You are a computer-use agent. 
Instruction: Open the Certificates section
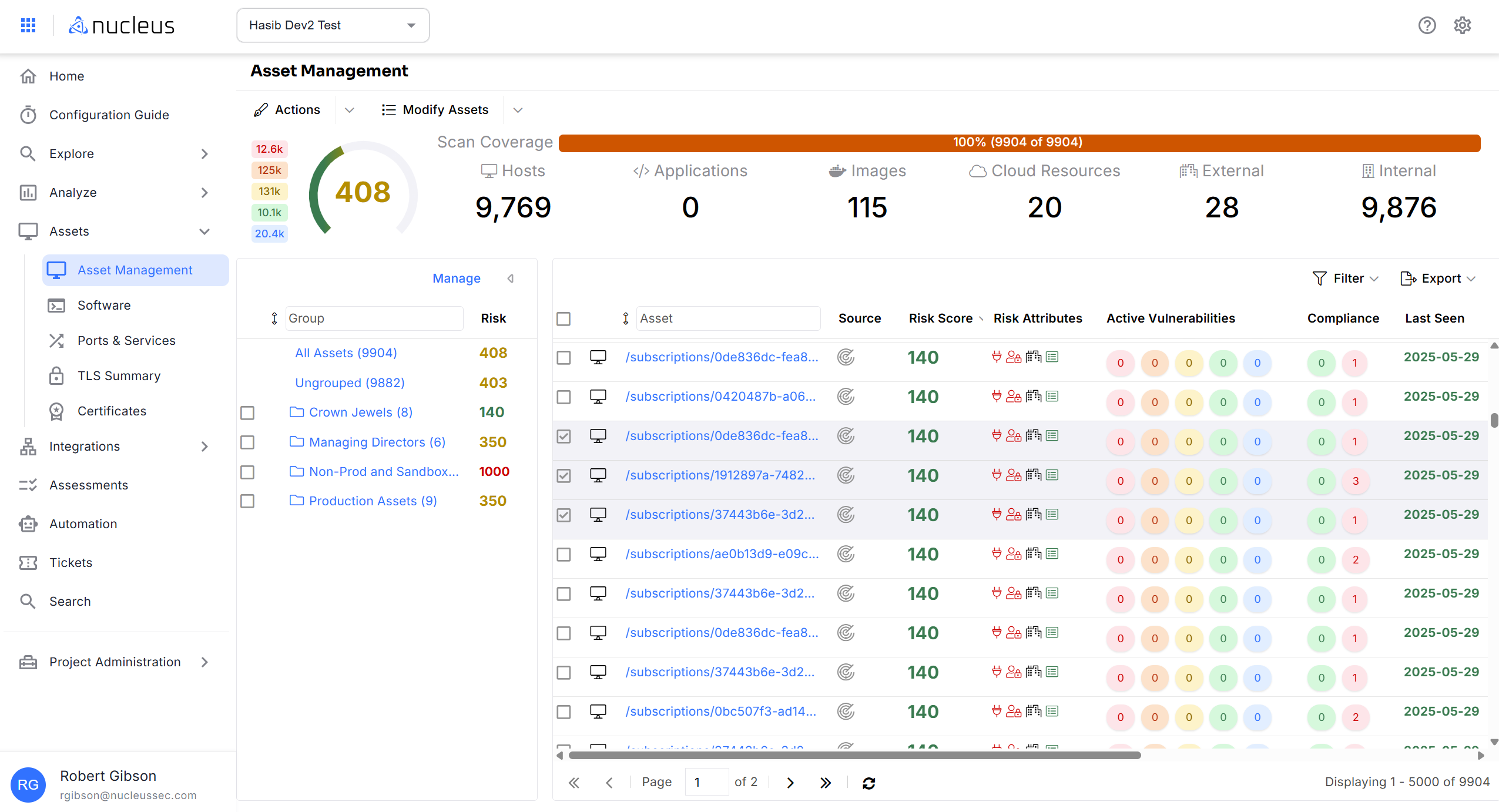click(x=112, y=411)
